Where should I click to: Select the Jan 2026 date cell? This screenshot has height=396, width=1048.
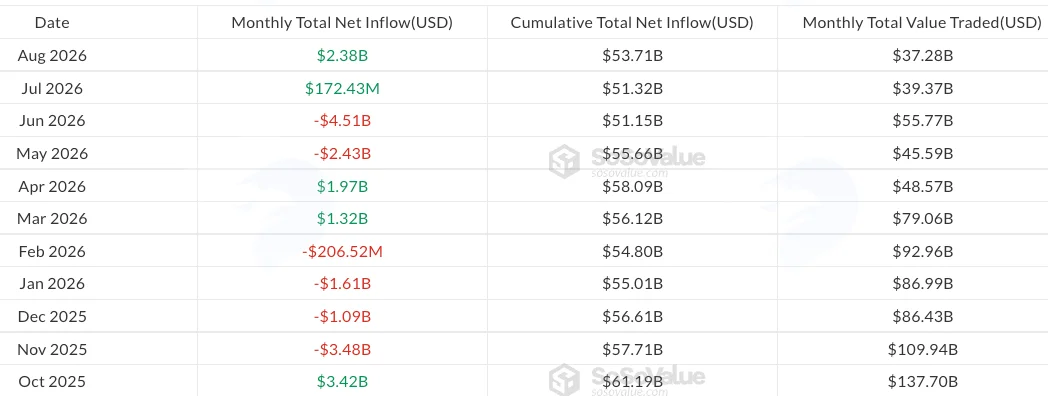click(x=52, y=284)
